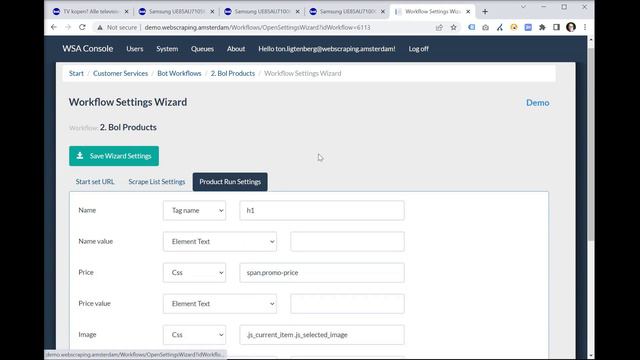Open the tab search chevron
The height and width of the screenshot is (360, 640).
coord(523,7)
